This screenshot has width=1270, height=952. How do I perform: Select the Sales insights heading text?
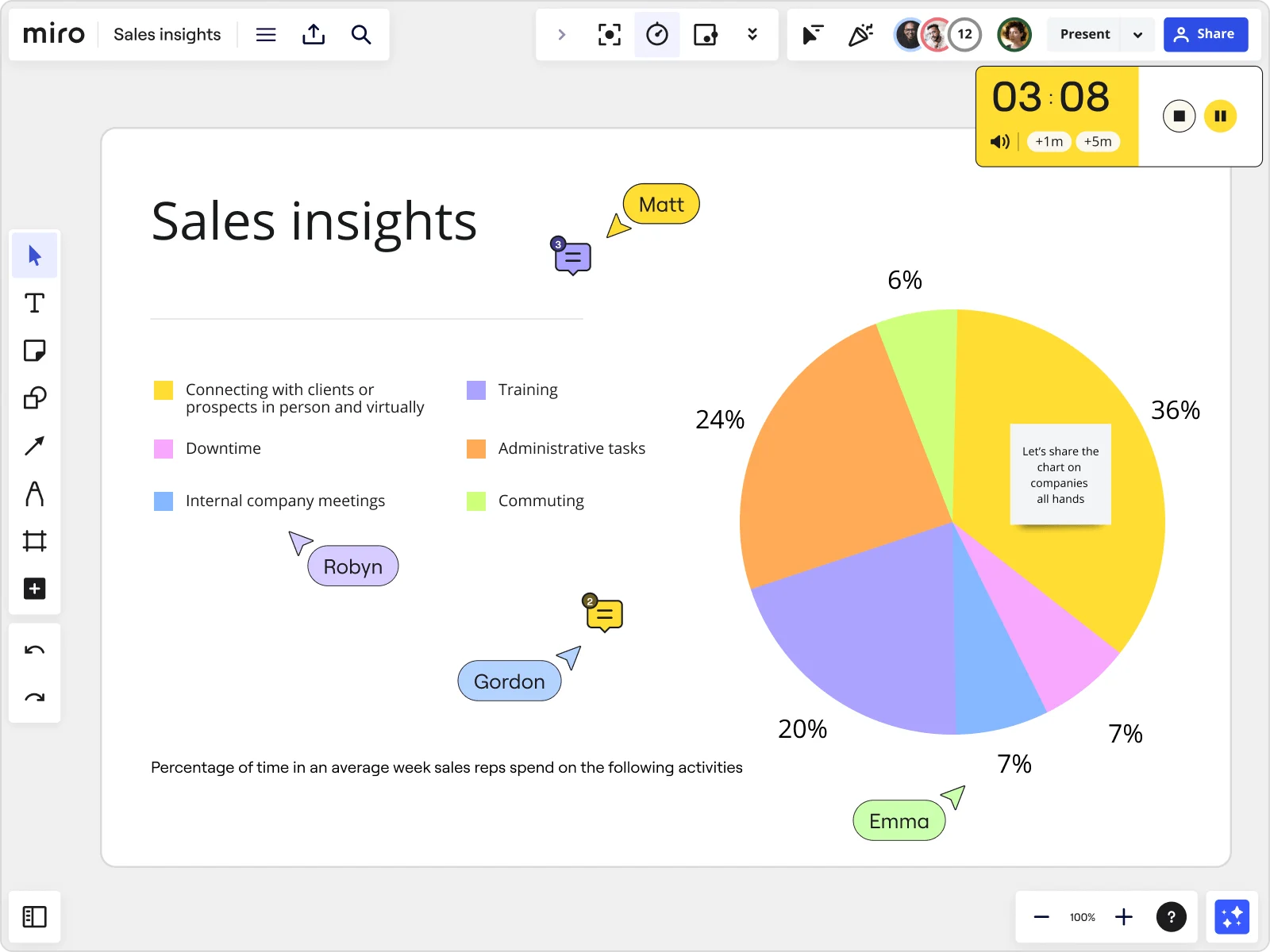point(314,221)
